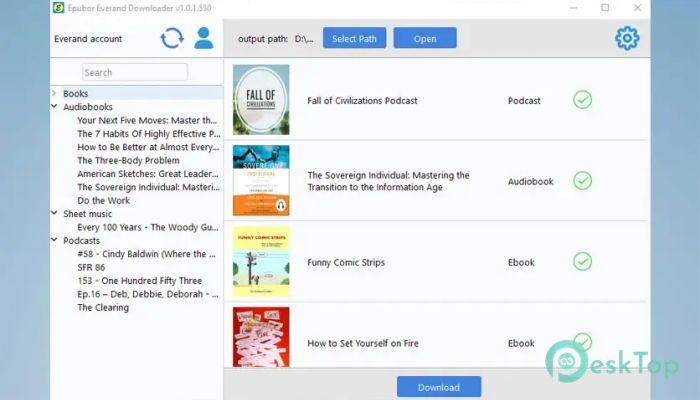Click the Funny Comic Strips cover thumbnail
Viewport: 700px width, 400px height.
click(261, 262)
